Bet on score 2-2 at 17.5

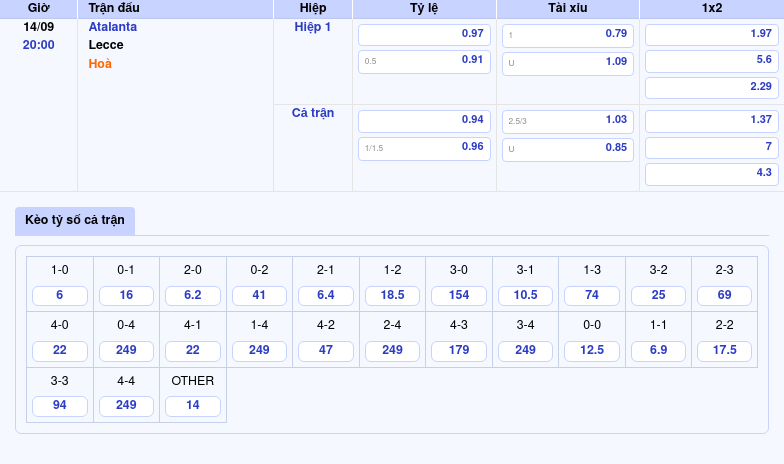point(724,350)
